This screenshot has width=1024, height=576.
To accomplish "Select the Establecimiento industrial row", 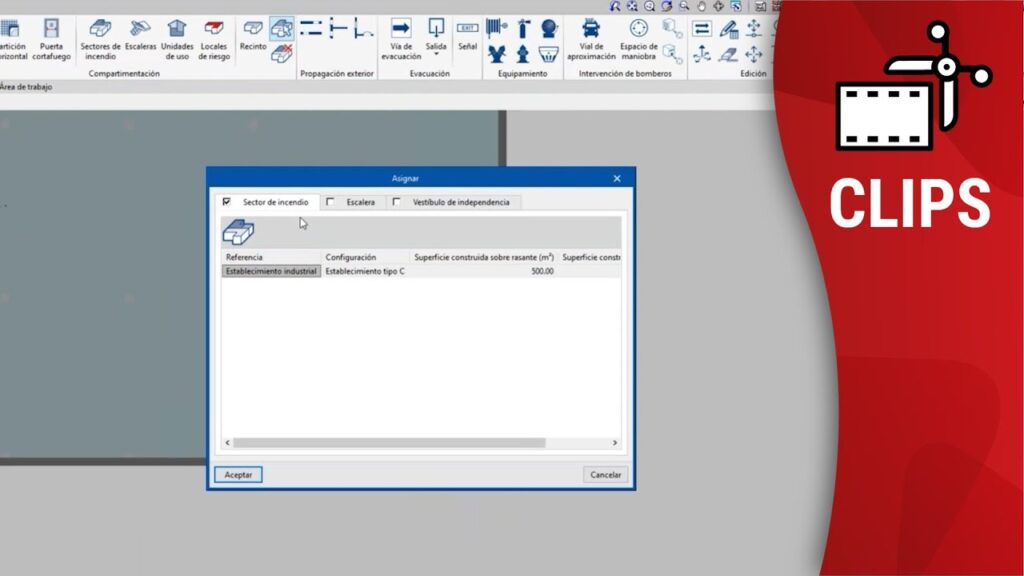I will coord(271,271).
